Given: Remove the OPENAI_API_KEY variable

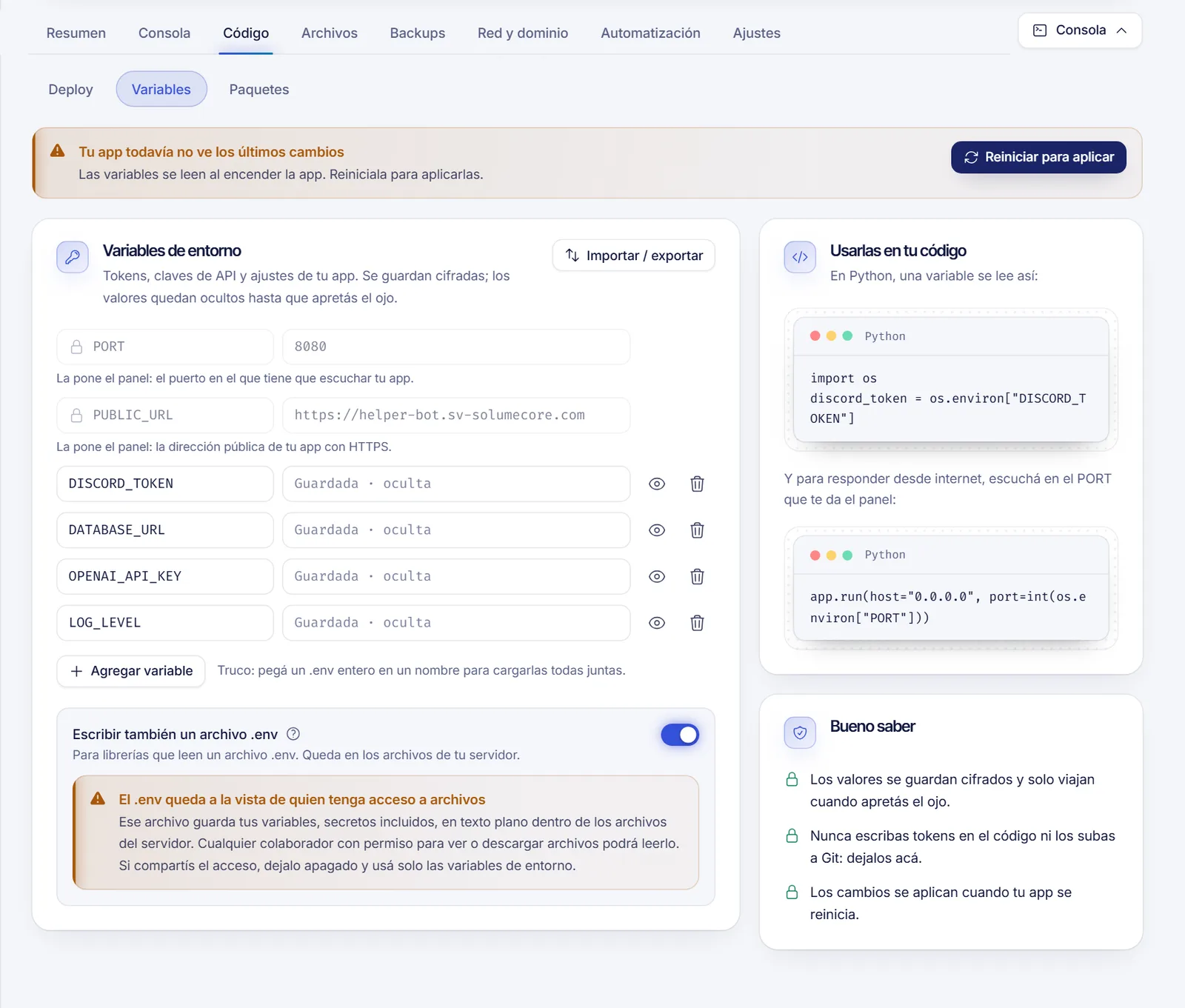Looking at the screenshot, I should (697, 576).
